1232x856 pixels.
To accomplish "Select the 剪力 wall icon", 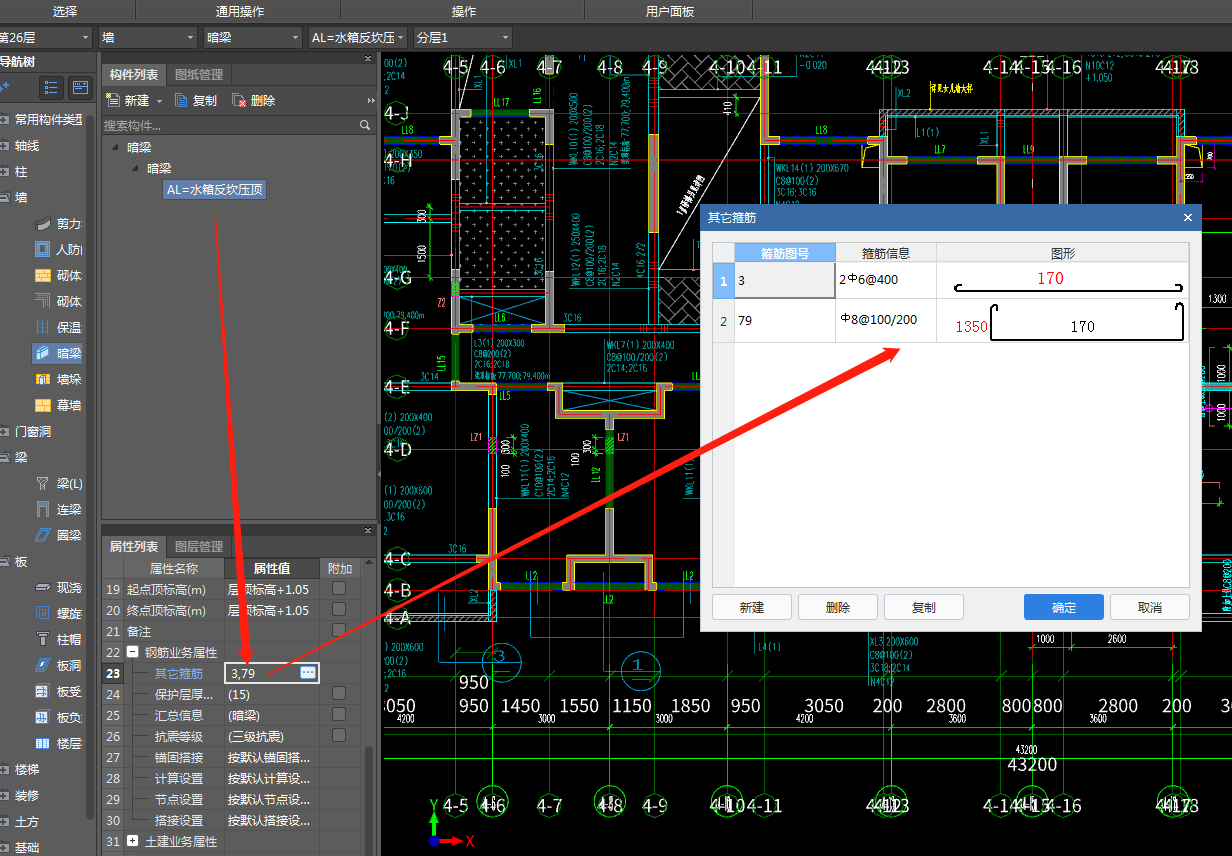I will 43,223.
